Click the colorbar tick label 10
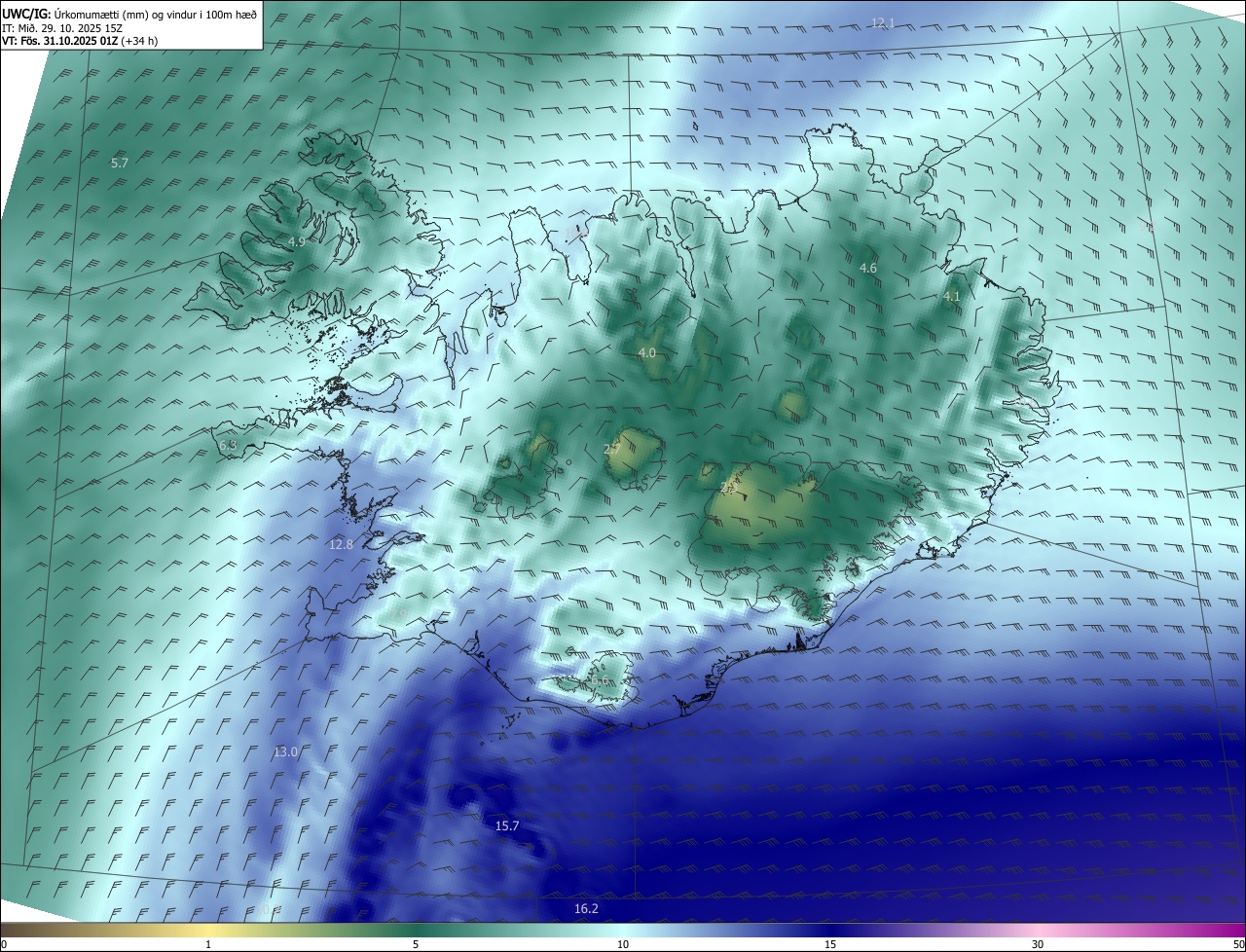Screen dimensions: 1246x952 click(623, 944)
